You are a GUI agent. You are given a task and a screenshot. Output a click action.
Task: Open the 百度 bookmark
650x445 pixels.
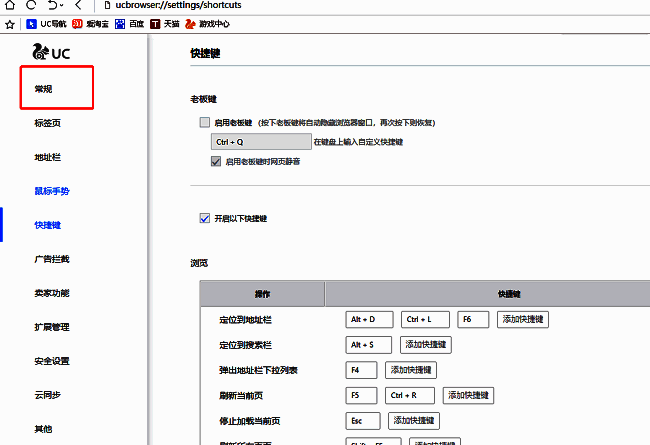[129, 24]
